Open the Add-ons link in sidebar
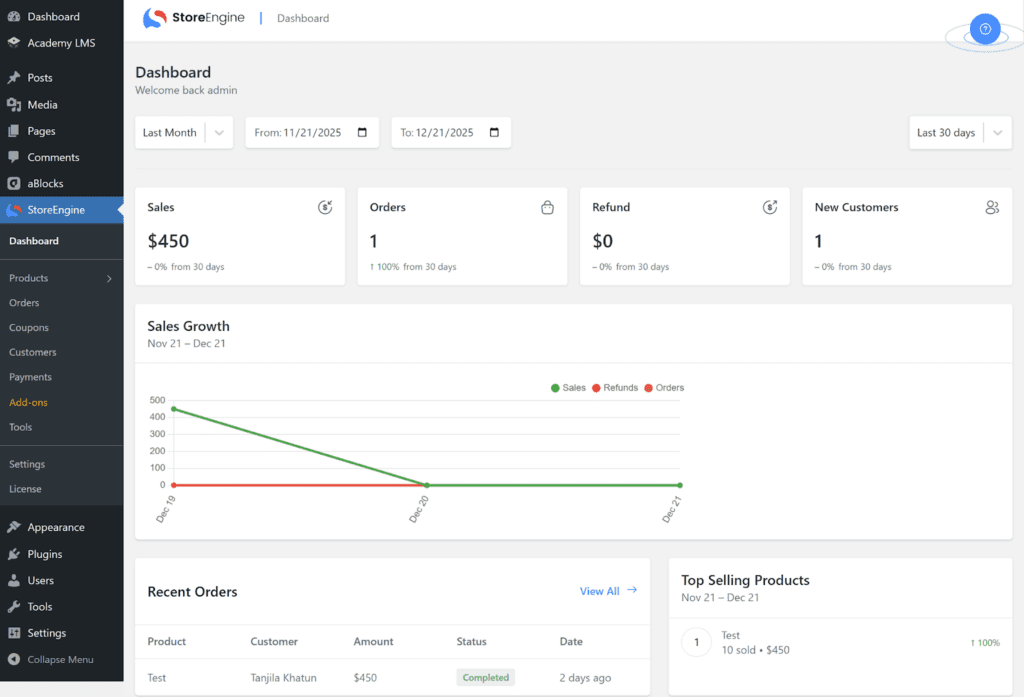 pos(28,403)
